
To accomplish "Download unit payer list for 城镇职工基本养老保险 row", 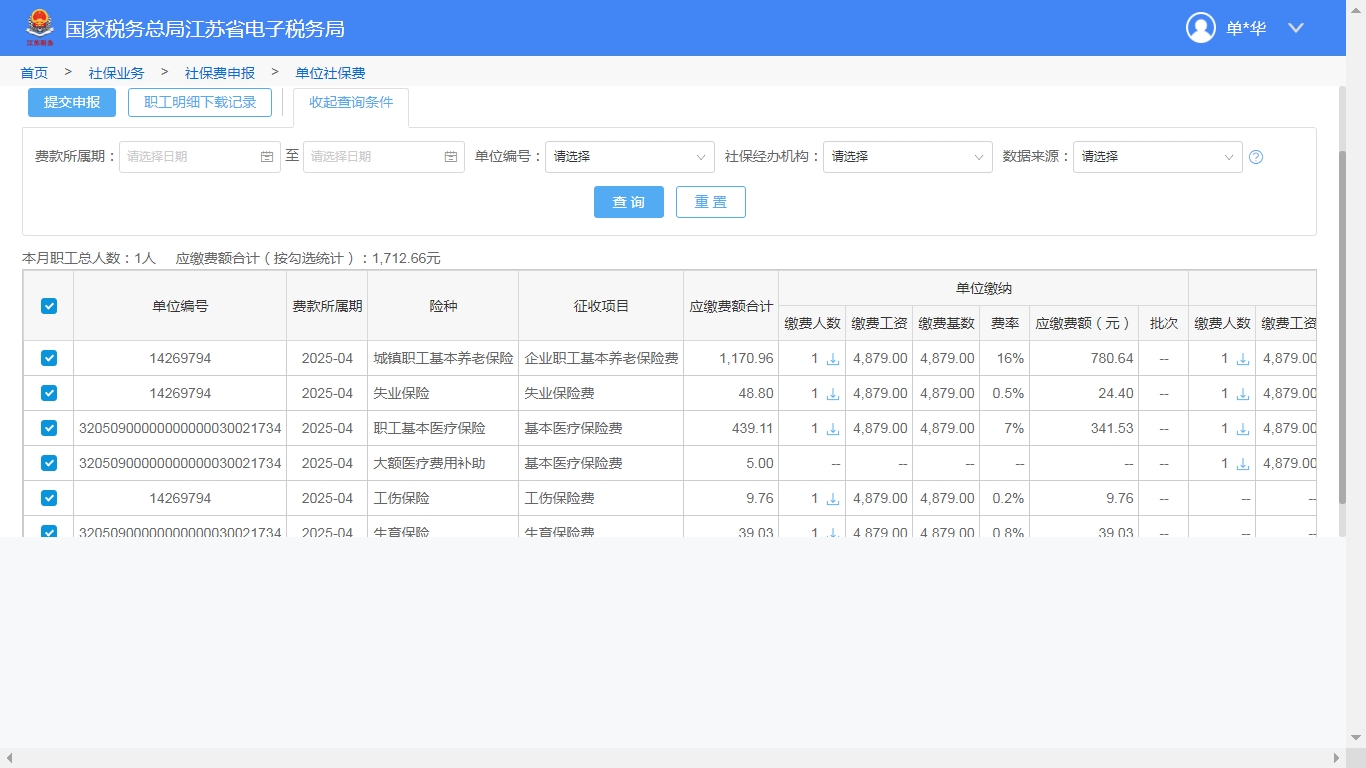I will tap(833, 359).
